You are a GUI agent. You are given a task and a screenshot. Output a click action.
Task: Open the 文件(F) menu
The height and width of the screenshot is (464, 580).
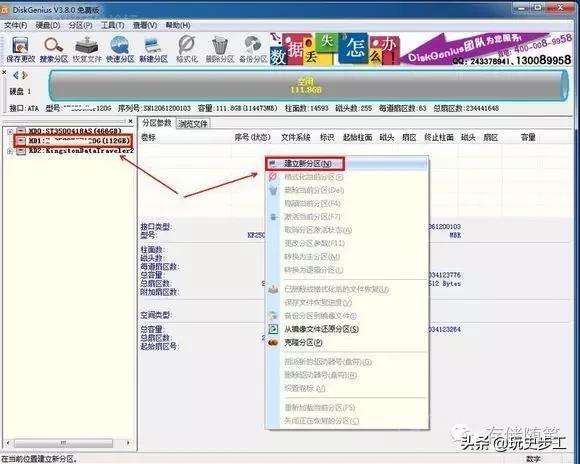pyautogui.click(x=16, y=26)
